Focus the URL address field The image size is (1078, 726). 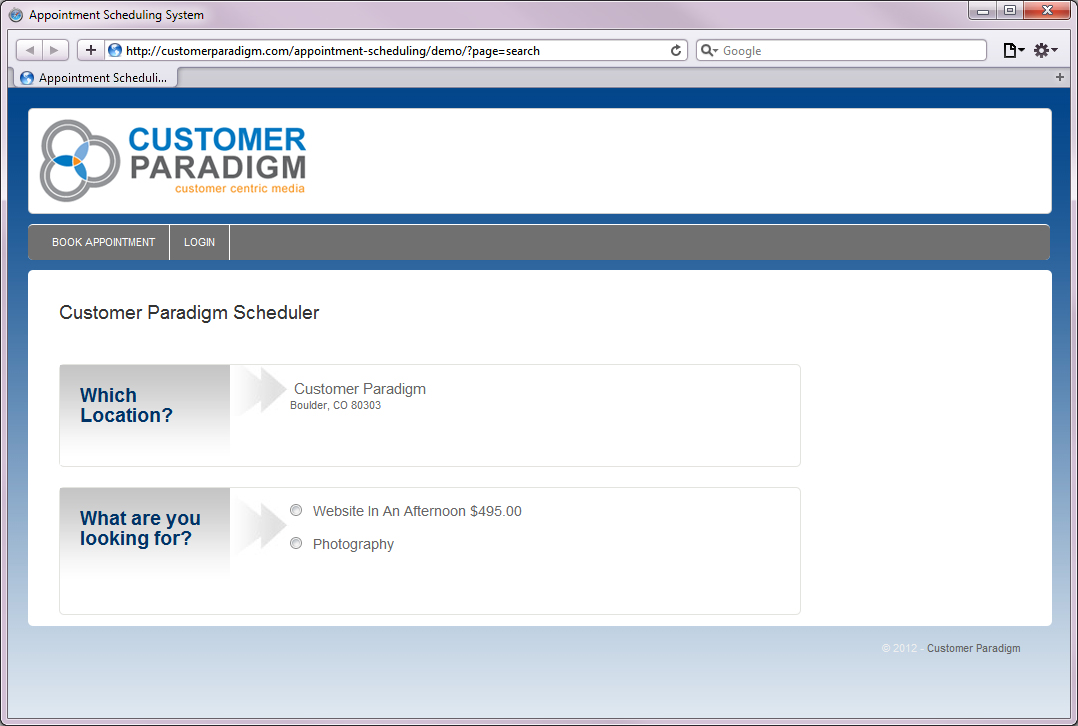(395, 50)
